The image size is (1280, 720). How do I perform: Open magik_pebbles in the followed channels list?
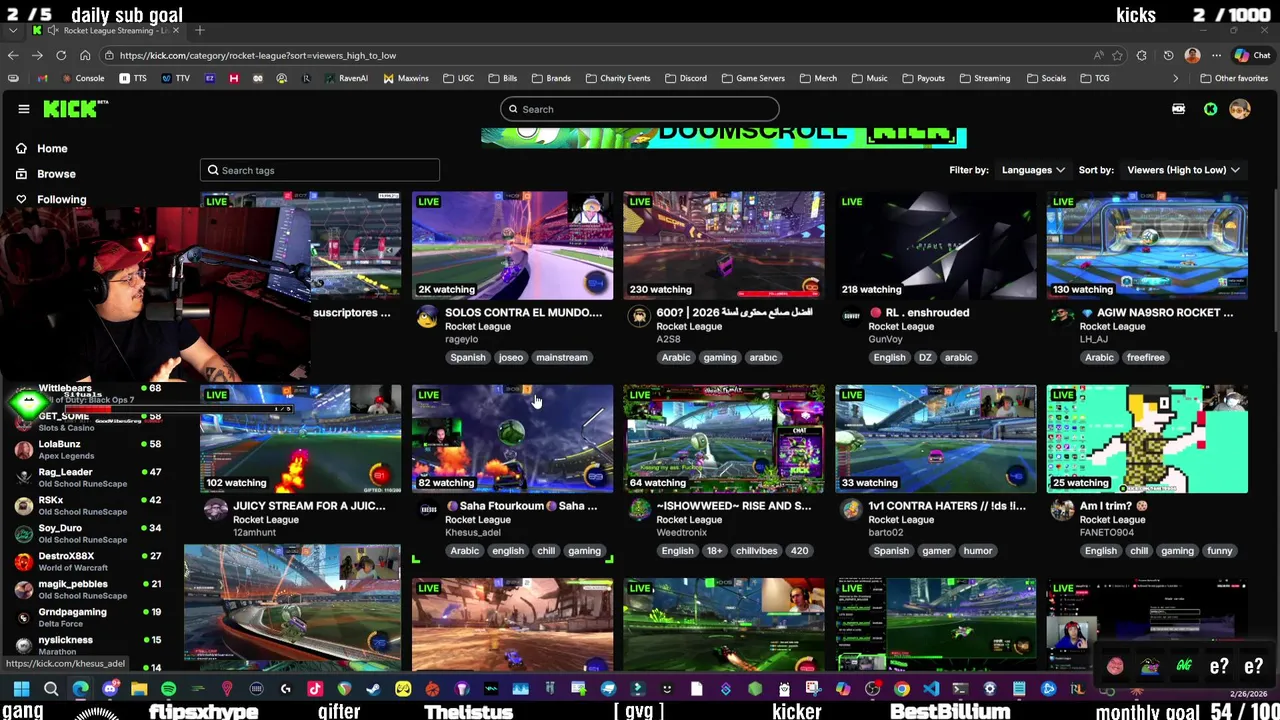pos(88,590)
